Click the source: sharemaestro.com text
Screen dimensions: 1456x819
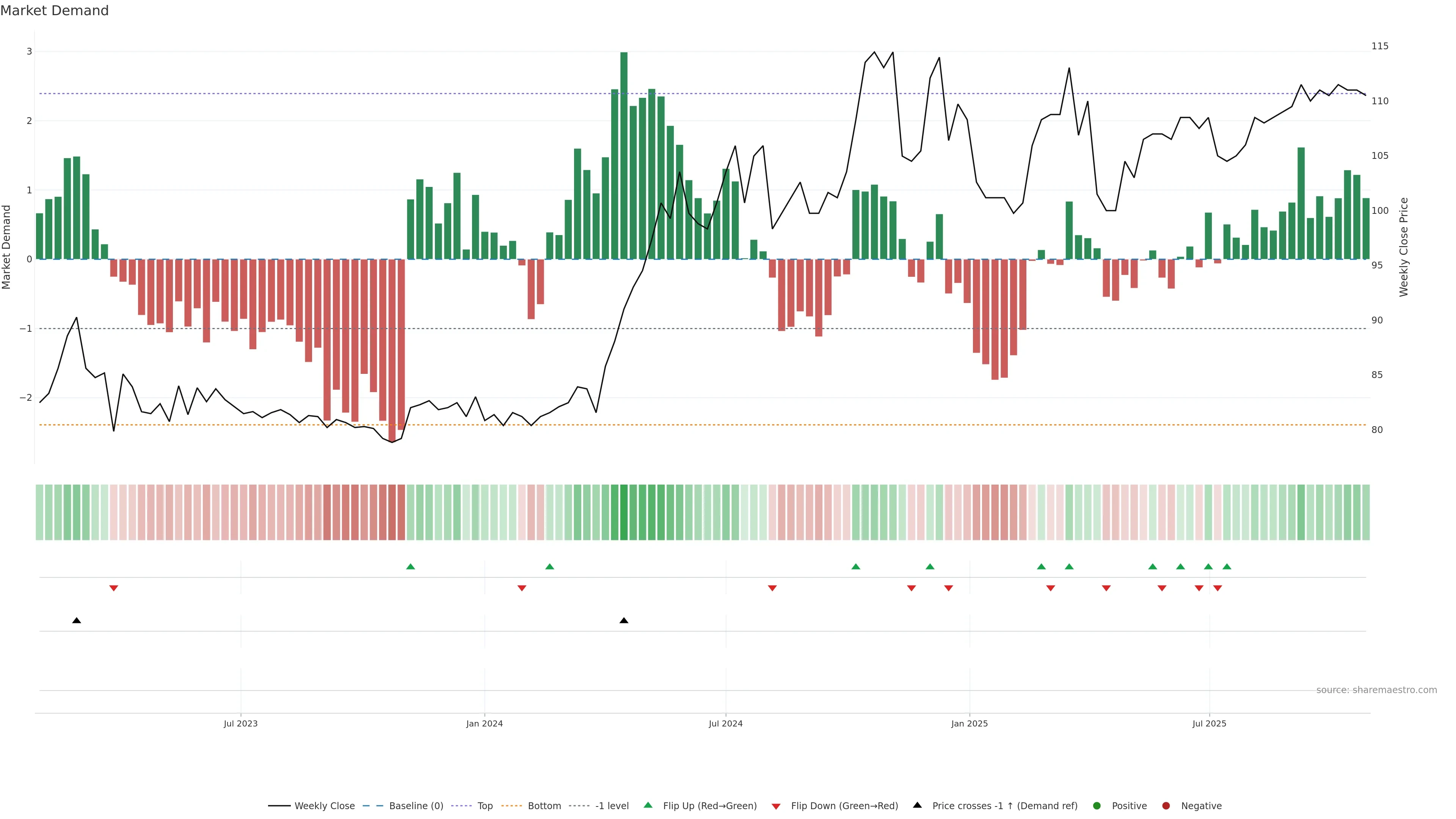(x=1376, y=690)
